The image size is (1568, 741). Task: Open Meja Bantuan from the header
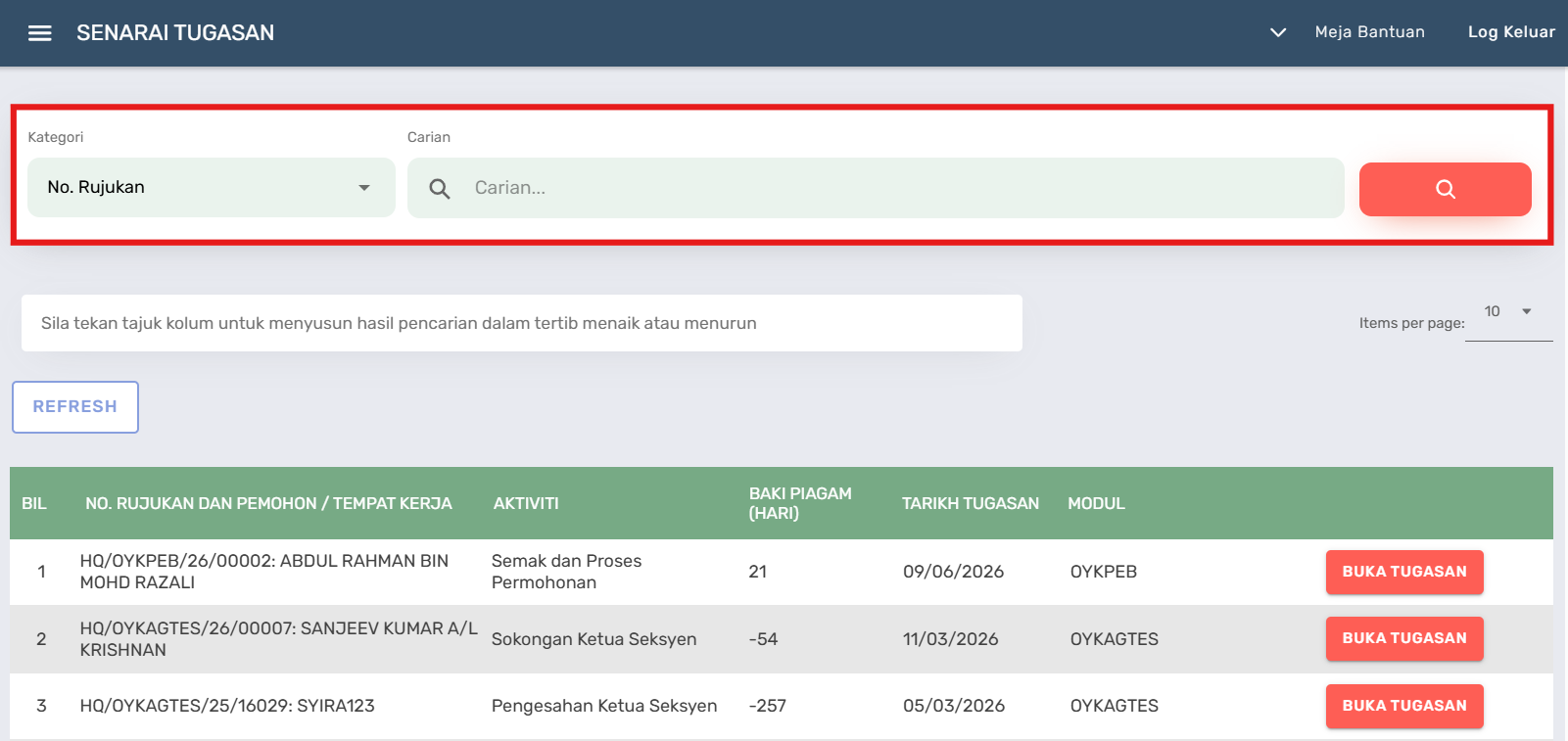coord(1369,32)
